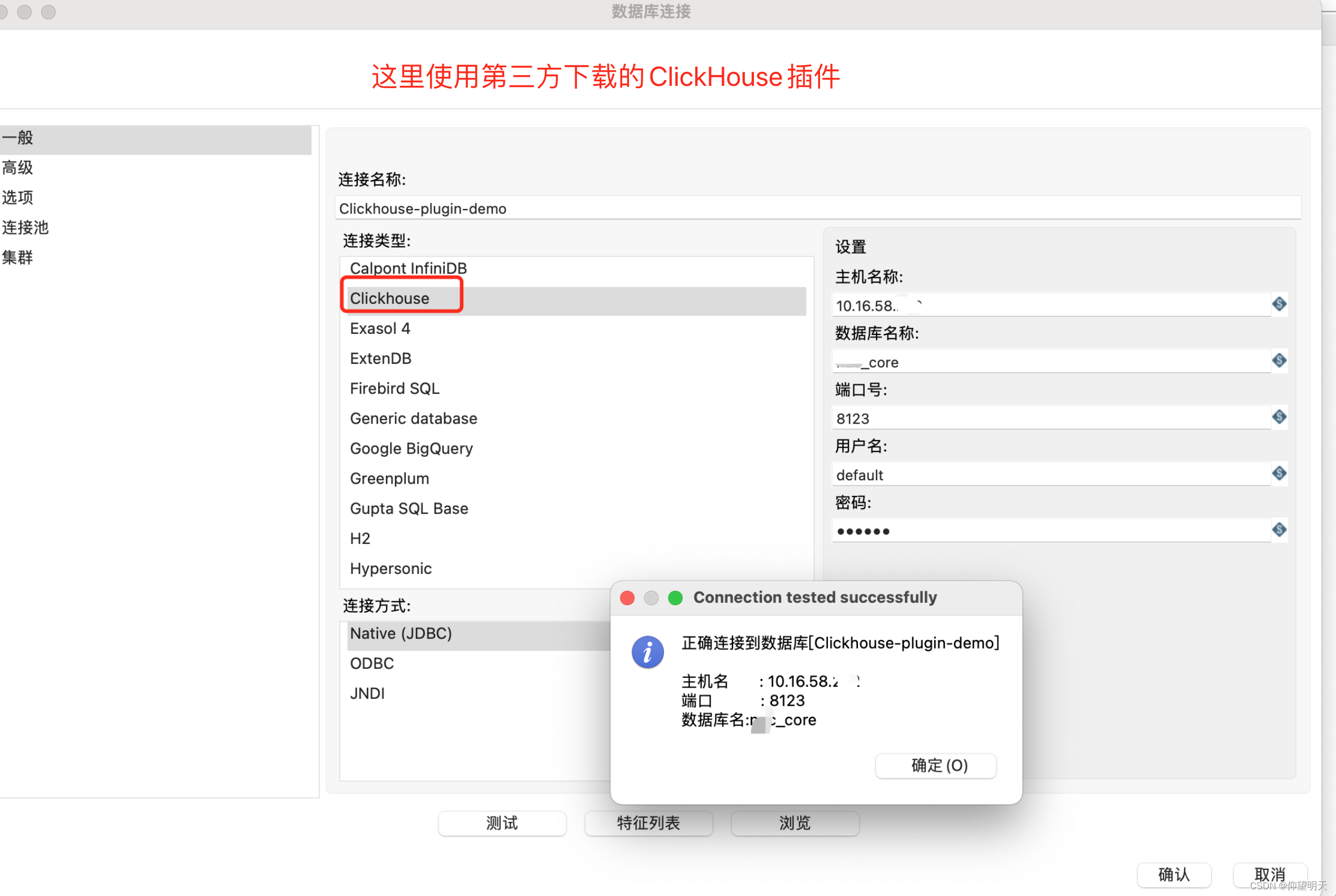Click the user name field showing default

tap(1051, 475)
